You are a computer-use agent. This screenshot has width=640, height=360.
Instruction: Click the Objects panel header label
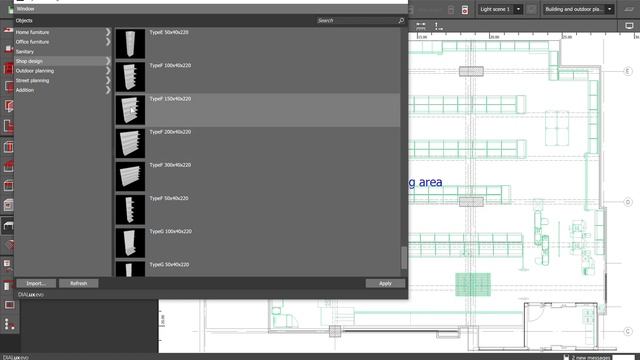(24, 20)
